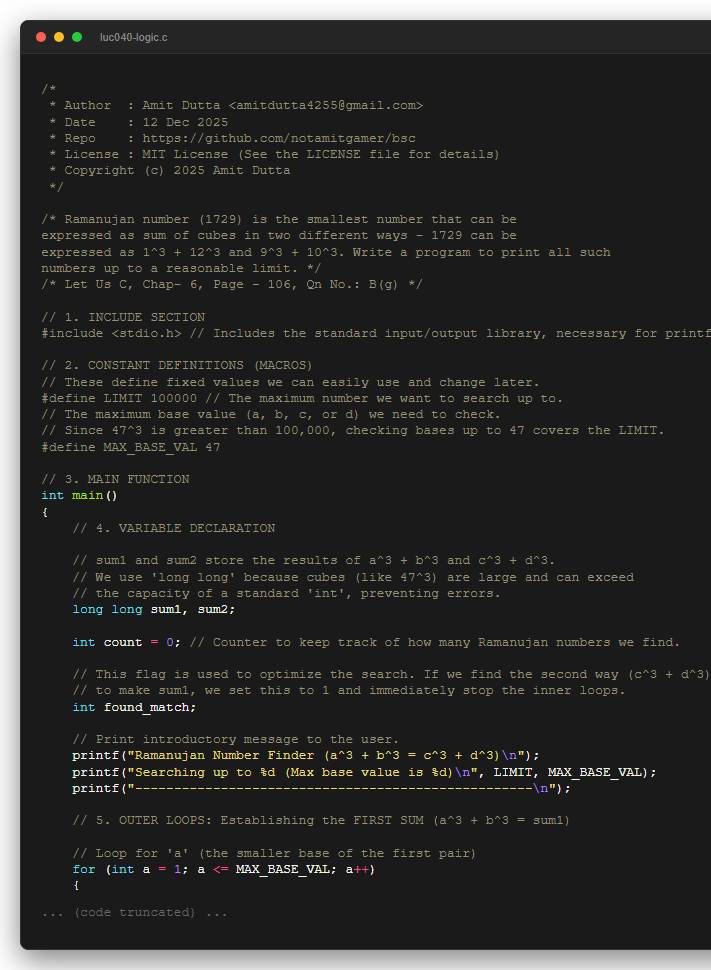This screenshot has height=970, width=711.
Task: Click 'int found_match;' declaration
Action: coord(134,707)
